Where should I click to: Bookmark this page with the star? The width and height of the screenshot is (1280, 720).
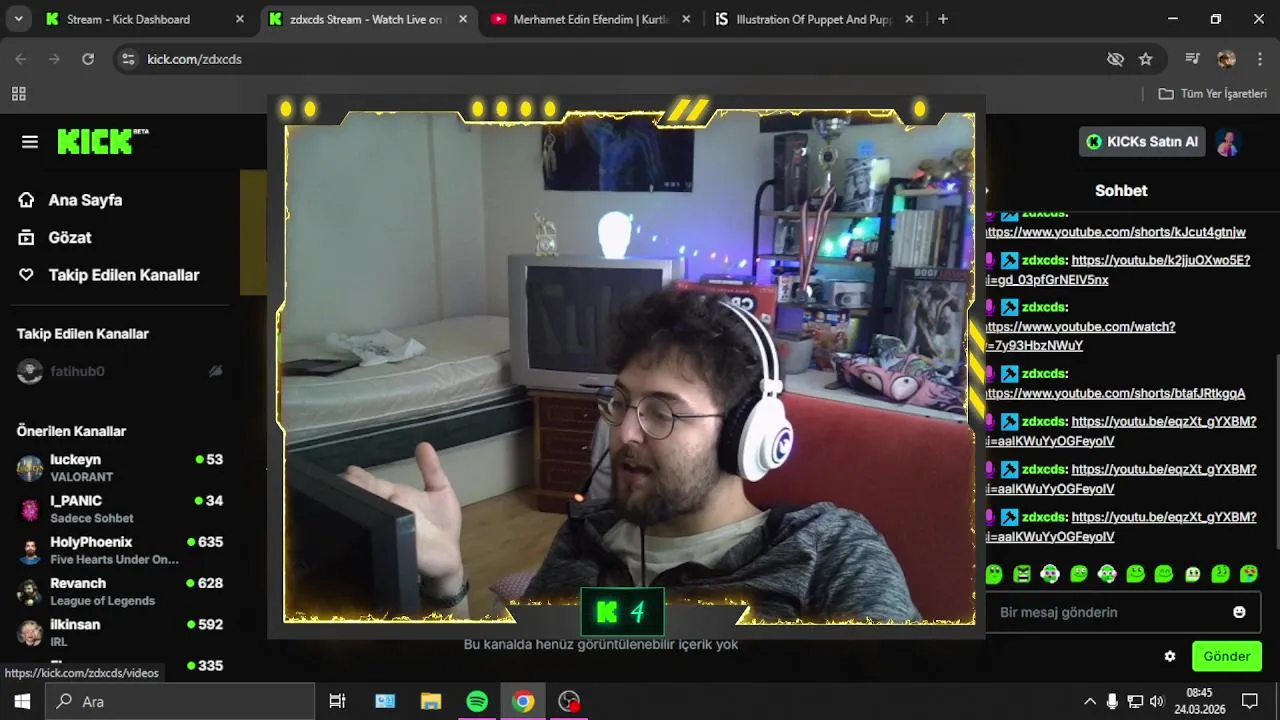click(x=1146, y=59)
